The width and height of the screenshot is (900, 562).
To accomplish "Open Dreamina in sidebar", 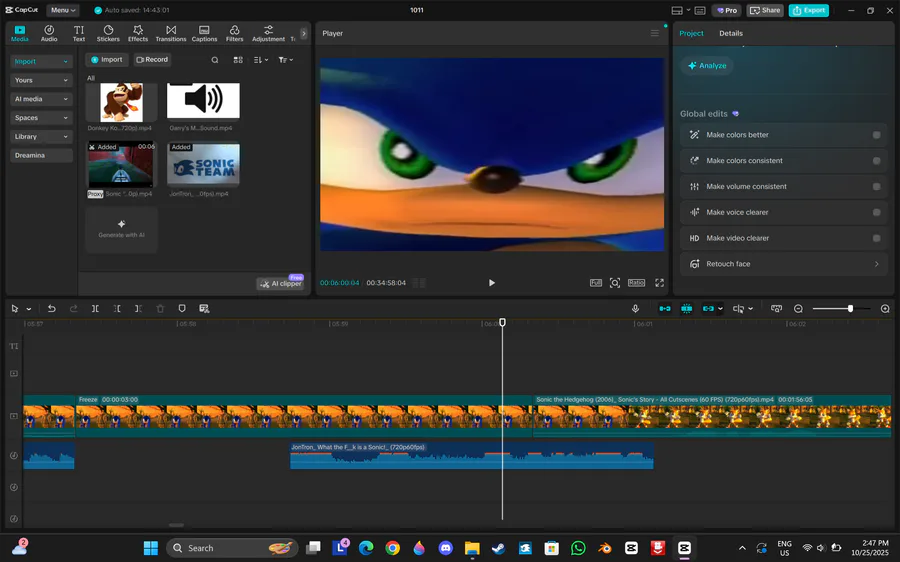I will coord(41,155).
